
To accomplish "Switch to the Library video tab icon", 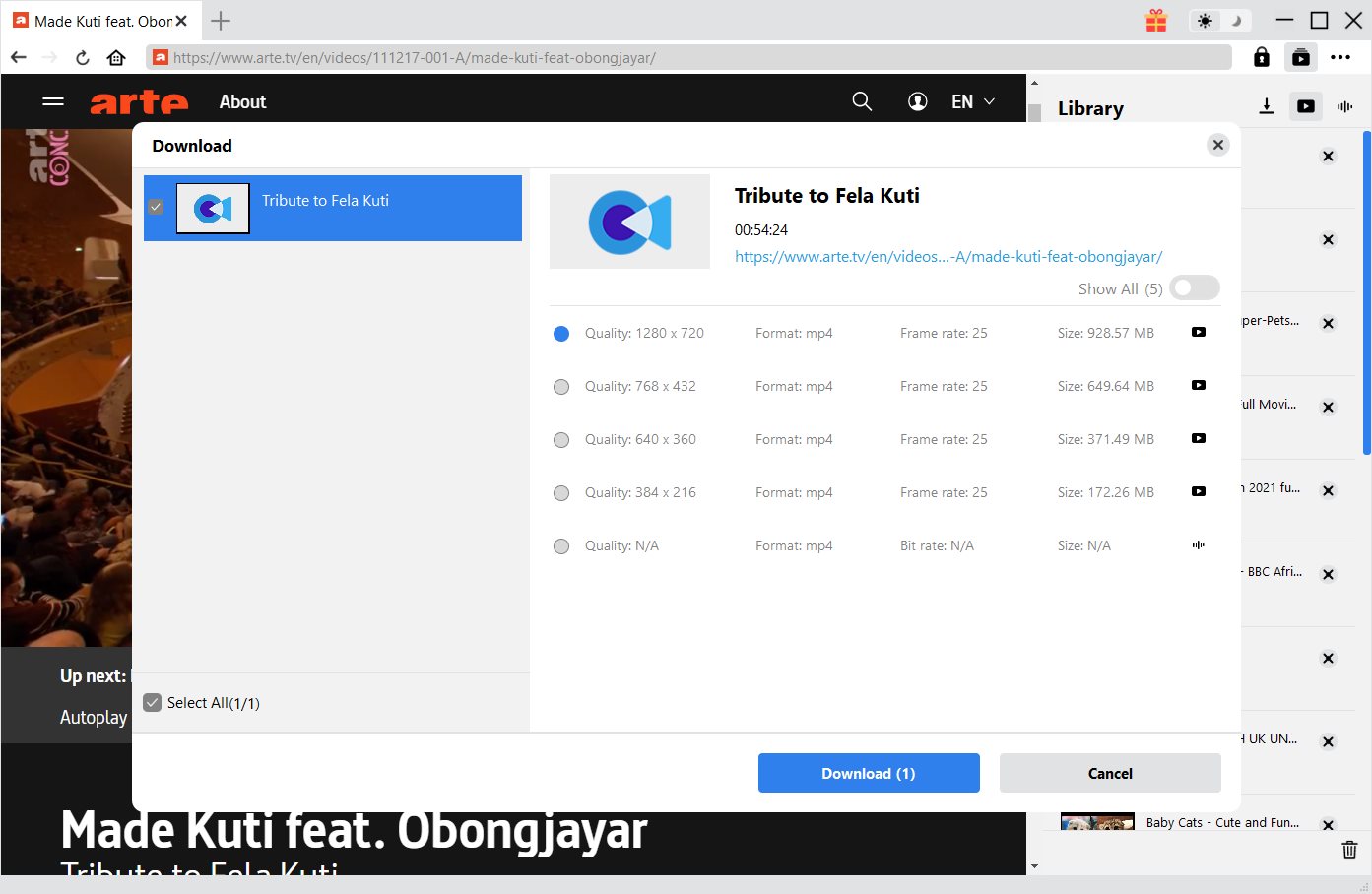I will 1305,107.
